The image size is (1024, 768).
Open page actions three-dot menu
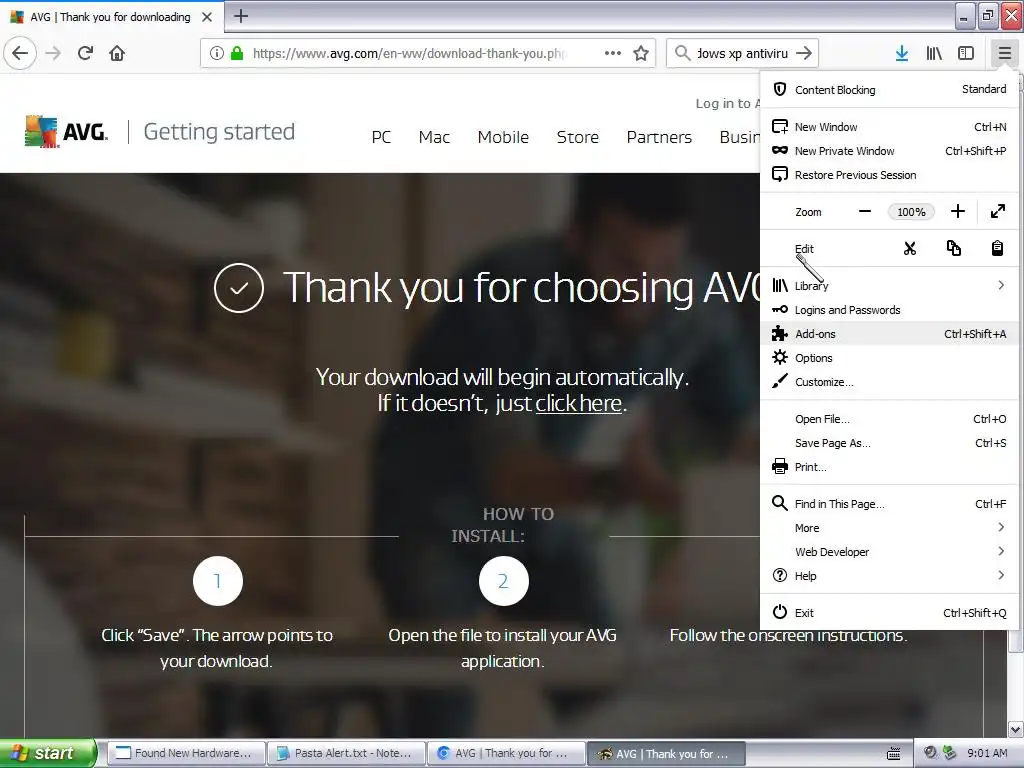click(x=613, y=53)
